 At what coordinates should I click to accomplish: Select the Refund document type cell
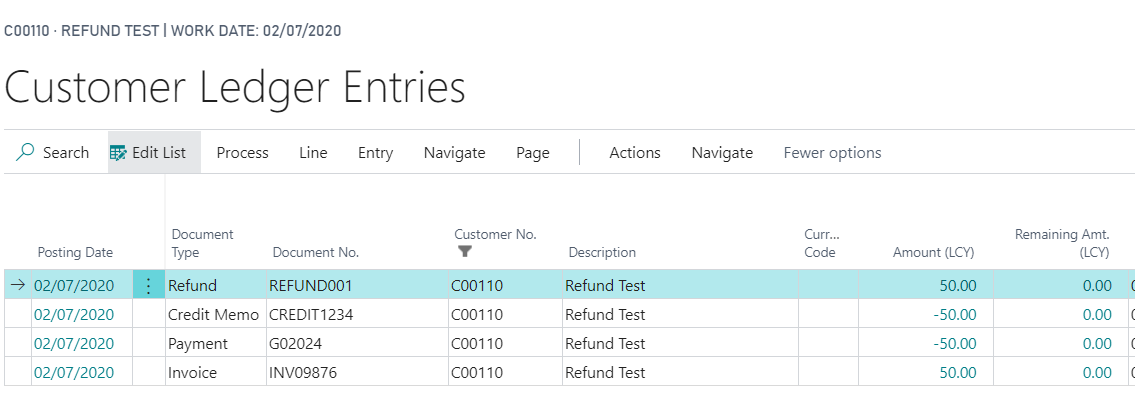pyautogui.click(x=216, y=285)
